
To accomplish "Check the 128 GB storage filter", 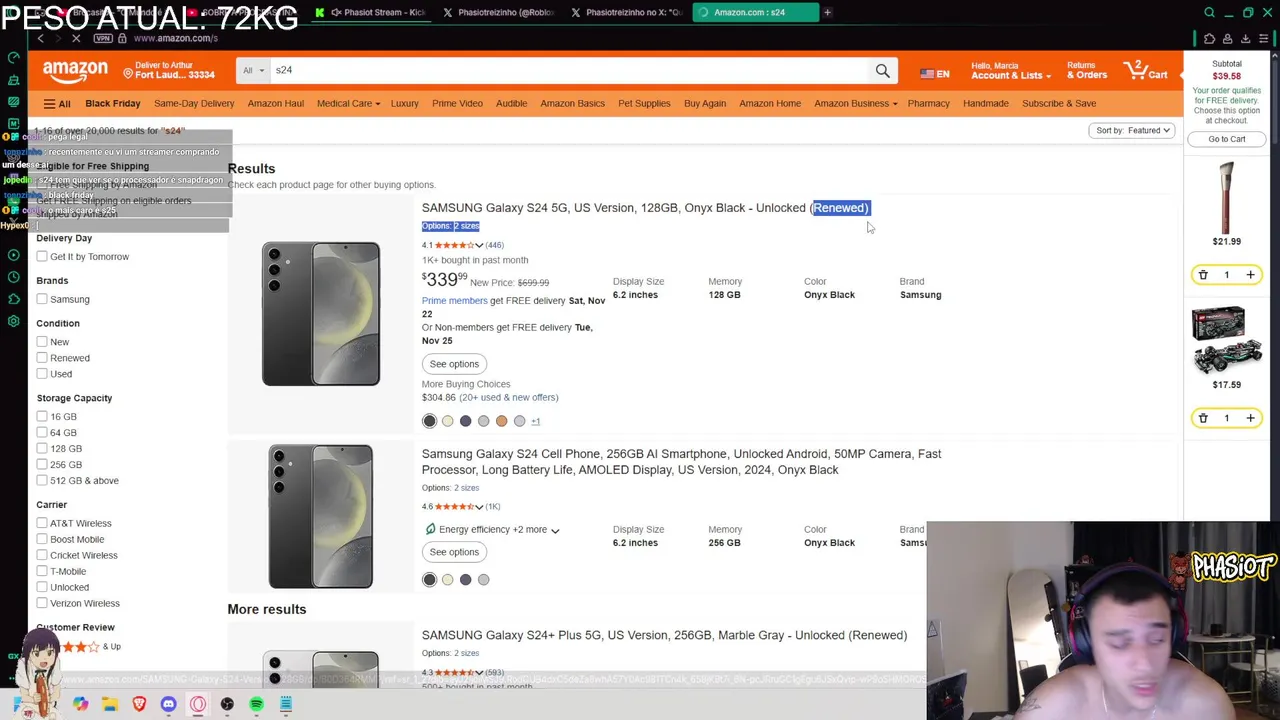I will tap(42, 449).
